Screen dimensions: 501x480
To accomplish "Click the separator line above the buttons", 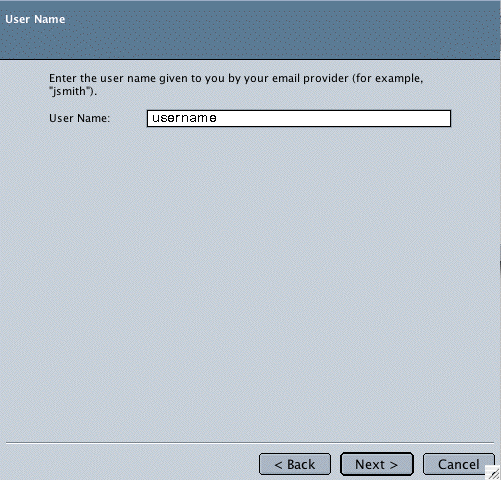I will click(250, 443).
